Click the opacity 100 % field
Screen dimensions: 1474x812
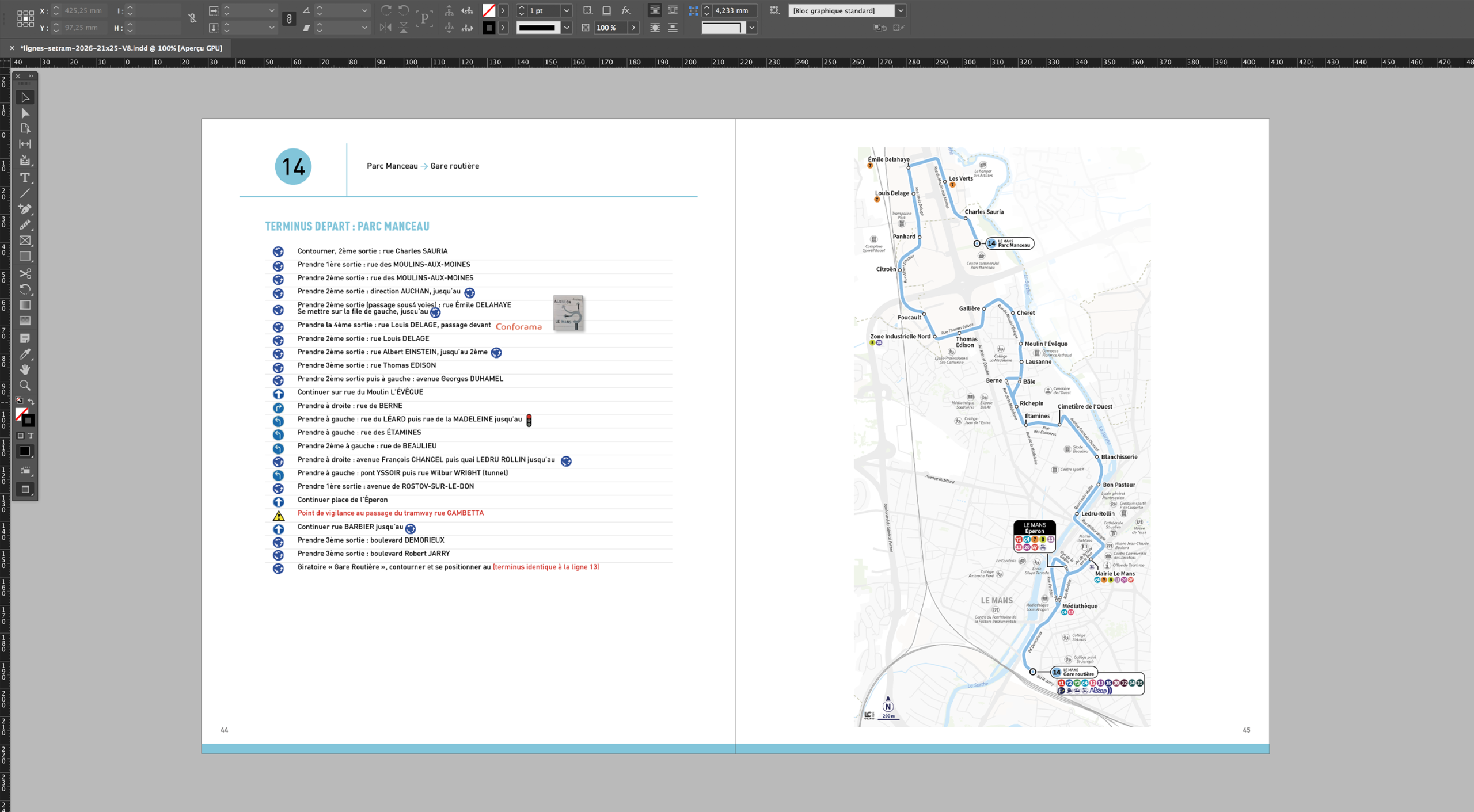[x=611, y=28]
